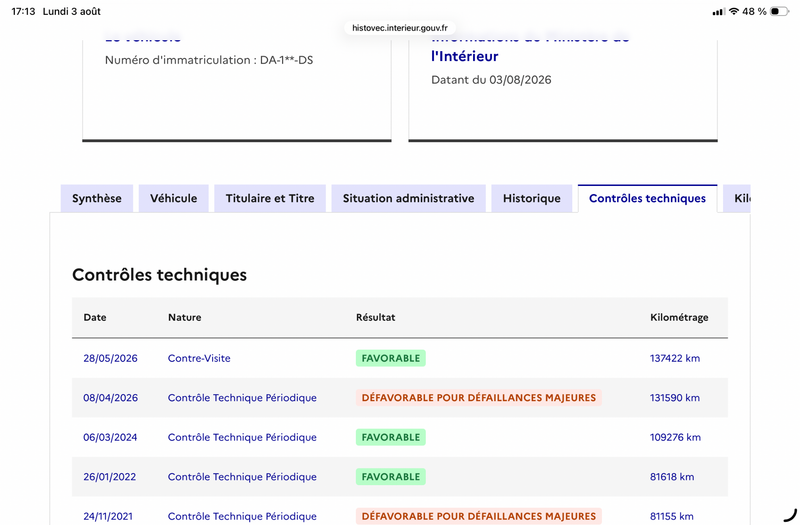
Task: Open the partially visible Kilométrage tab
Action: pyautogui.click(x=737, y=198)
